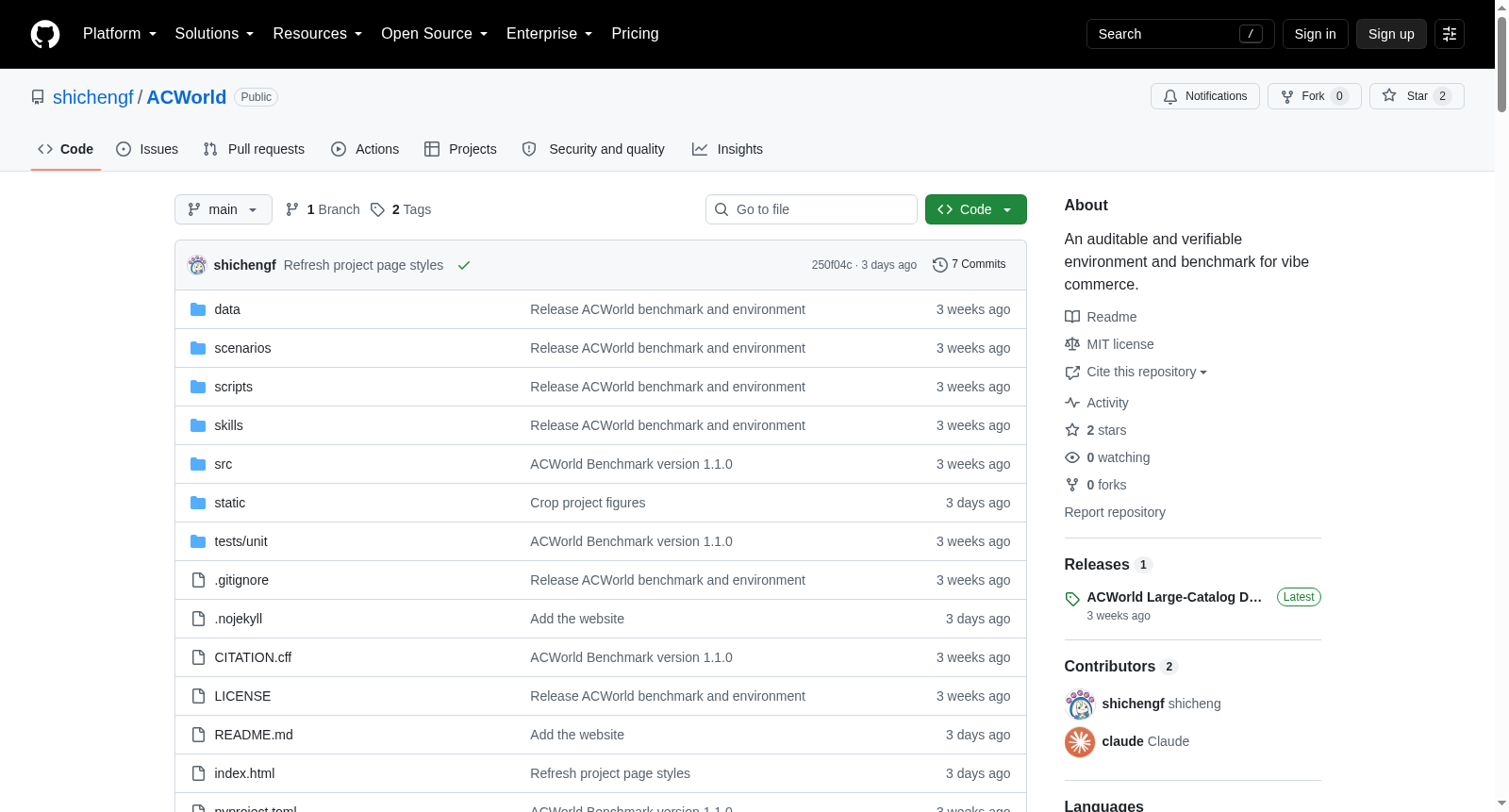View the 2 stars stargazers link
Viewport: 1509px width, 812px height.
click(1096, 430)
